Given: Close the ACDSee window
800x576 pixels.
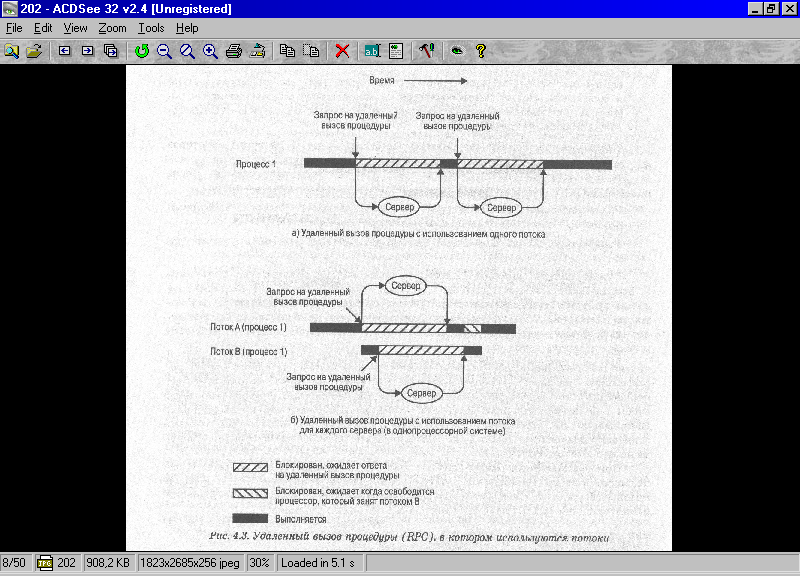Looking at the screenshot, I should 789,9.
